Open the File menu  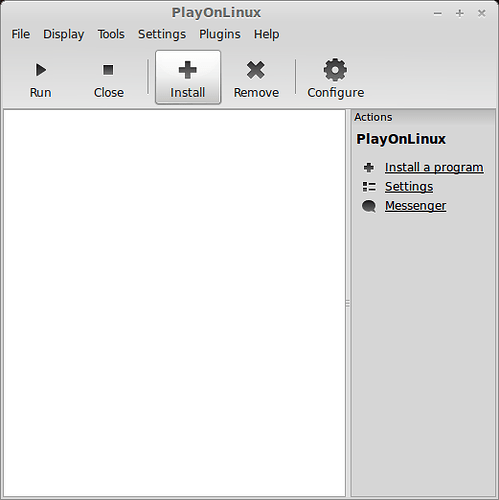pyautogui.click(x=21, y=34)
